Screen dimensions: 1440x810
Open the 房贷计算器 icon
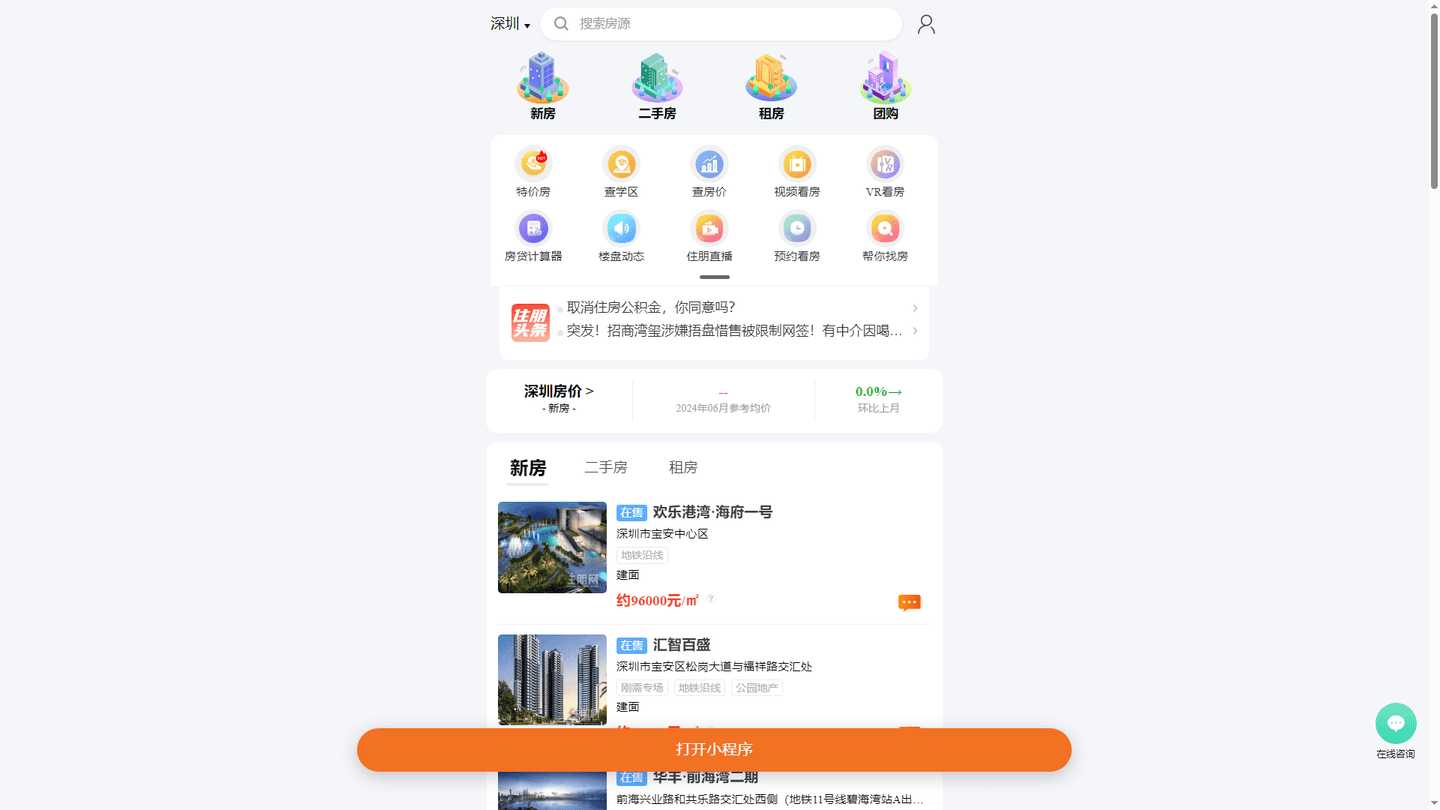(533, 228)
